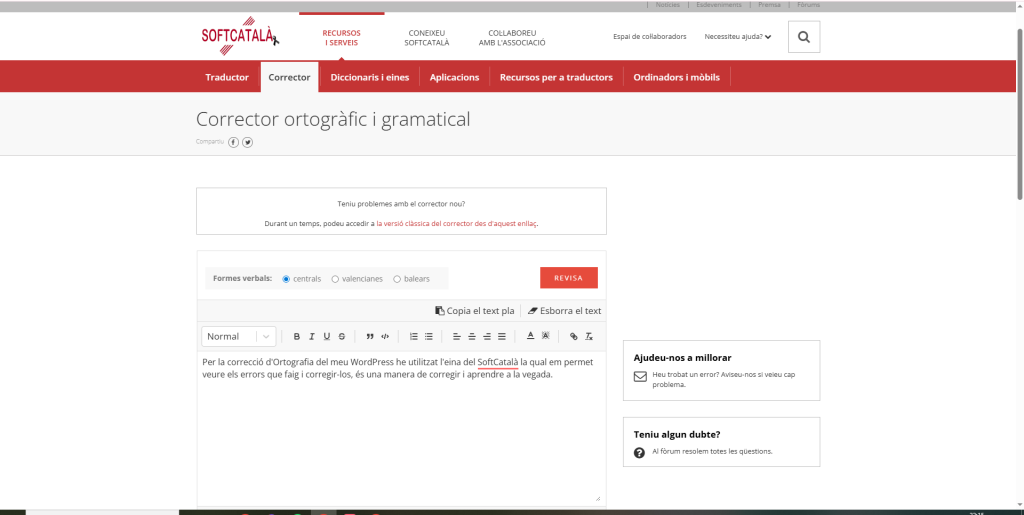
Task: Switch to the Traductor tab
Action: [227, 77]
